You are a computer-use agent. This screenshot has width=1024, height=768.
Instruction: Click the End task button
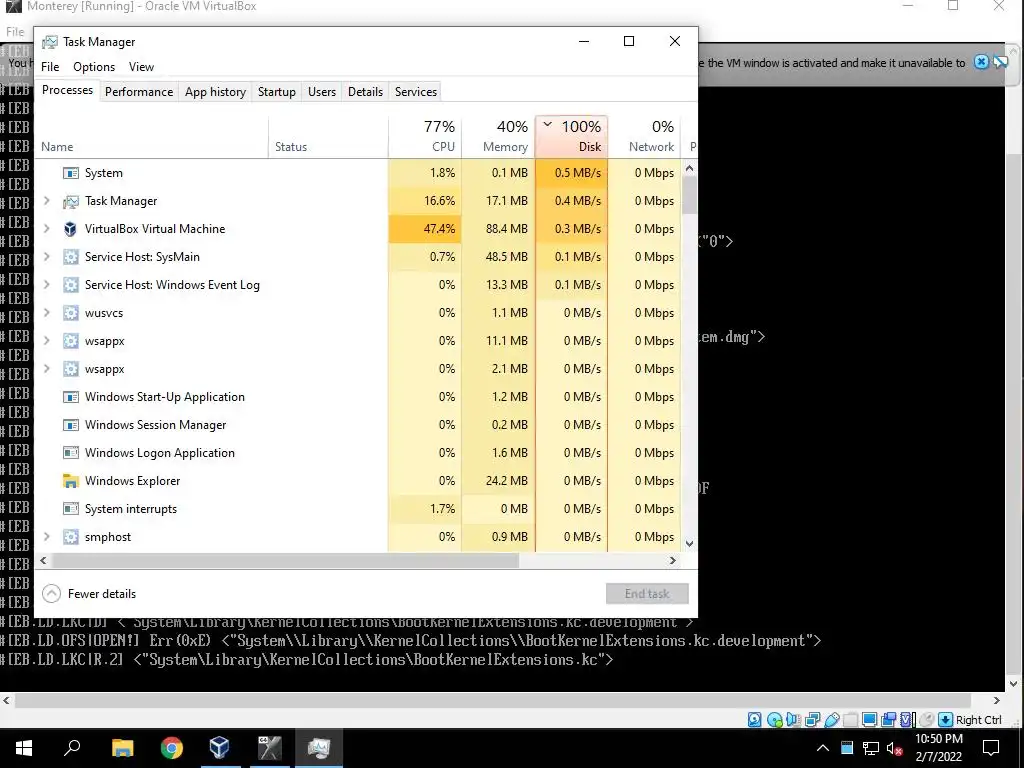click(x=647, y=594)
